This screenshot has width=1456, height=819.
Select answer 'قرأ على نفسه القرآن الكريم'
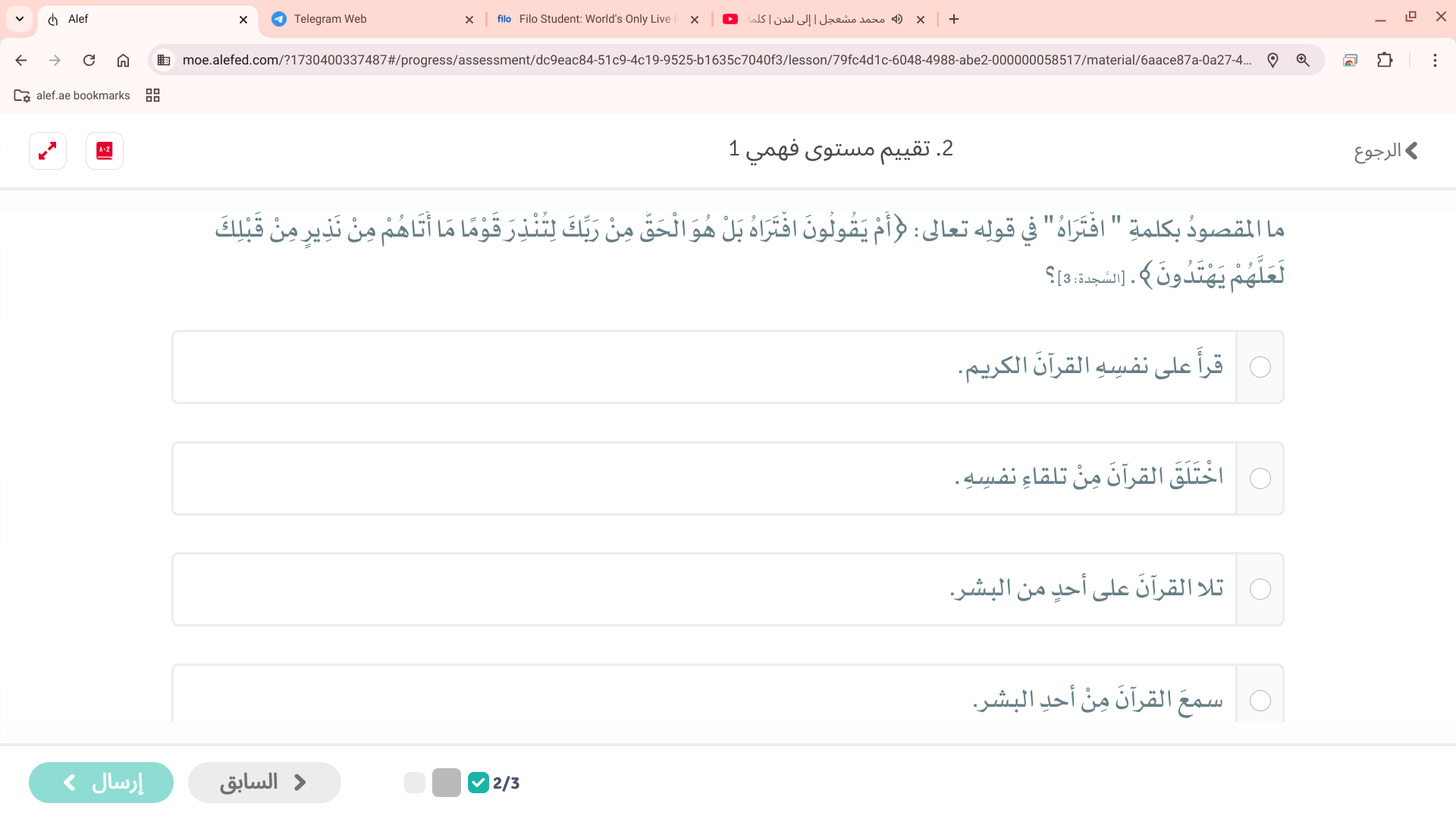[1260, 367]
